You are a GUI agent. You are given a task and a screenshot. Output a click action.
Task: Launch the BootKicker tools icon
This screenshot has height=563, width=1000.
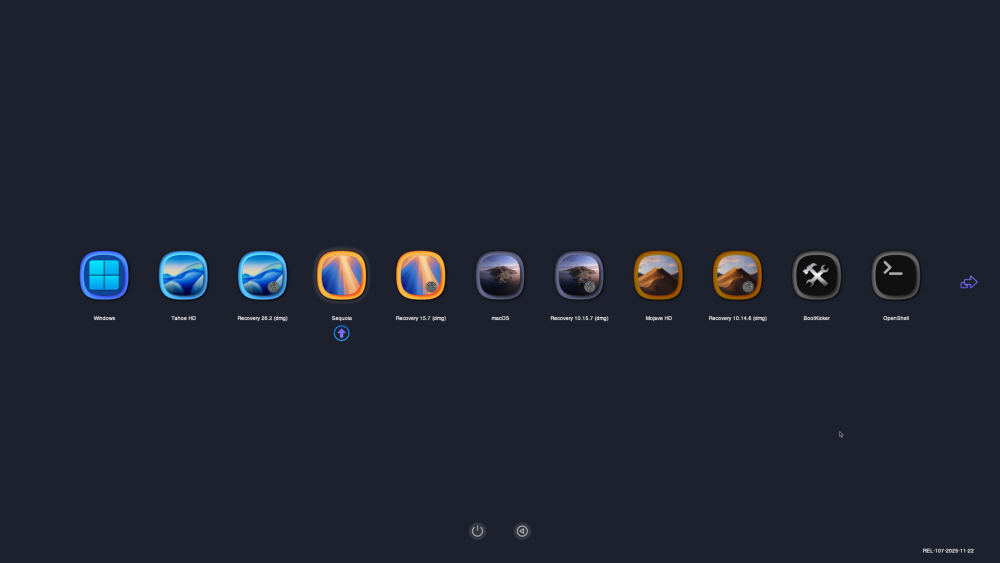click(x=816, y=275)
